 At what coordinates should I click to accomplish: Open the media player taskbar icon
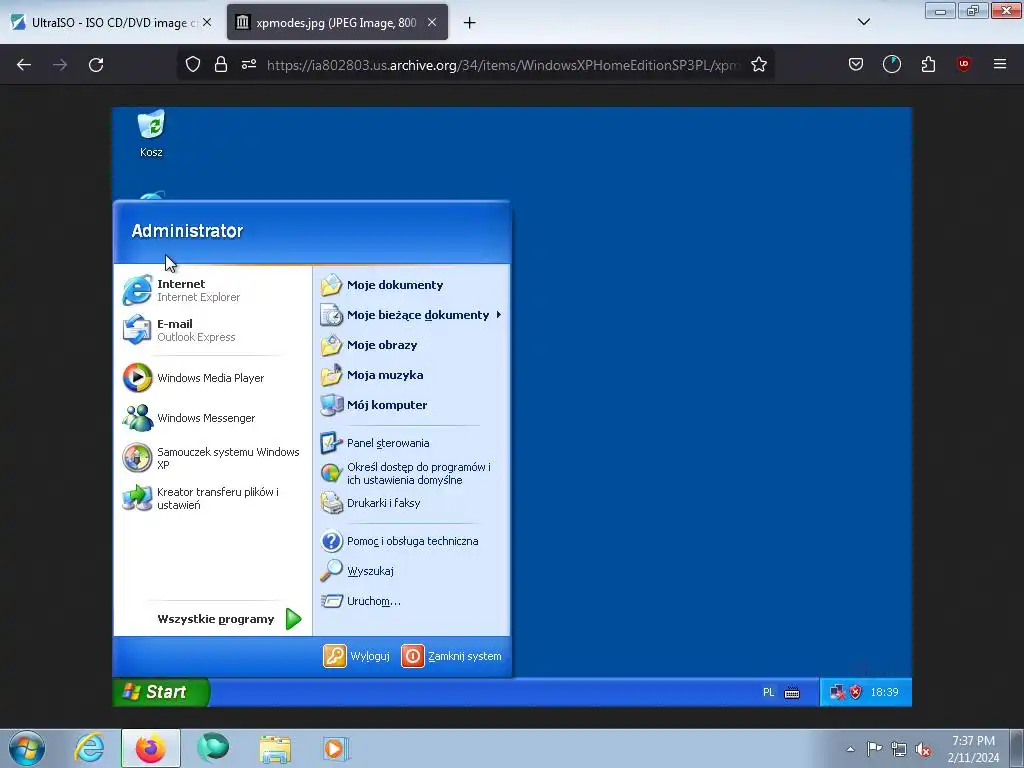336,748
